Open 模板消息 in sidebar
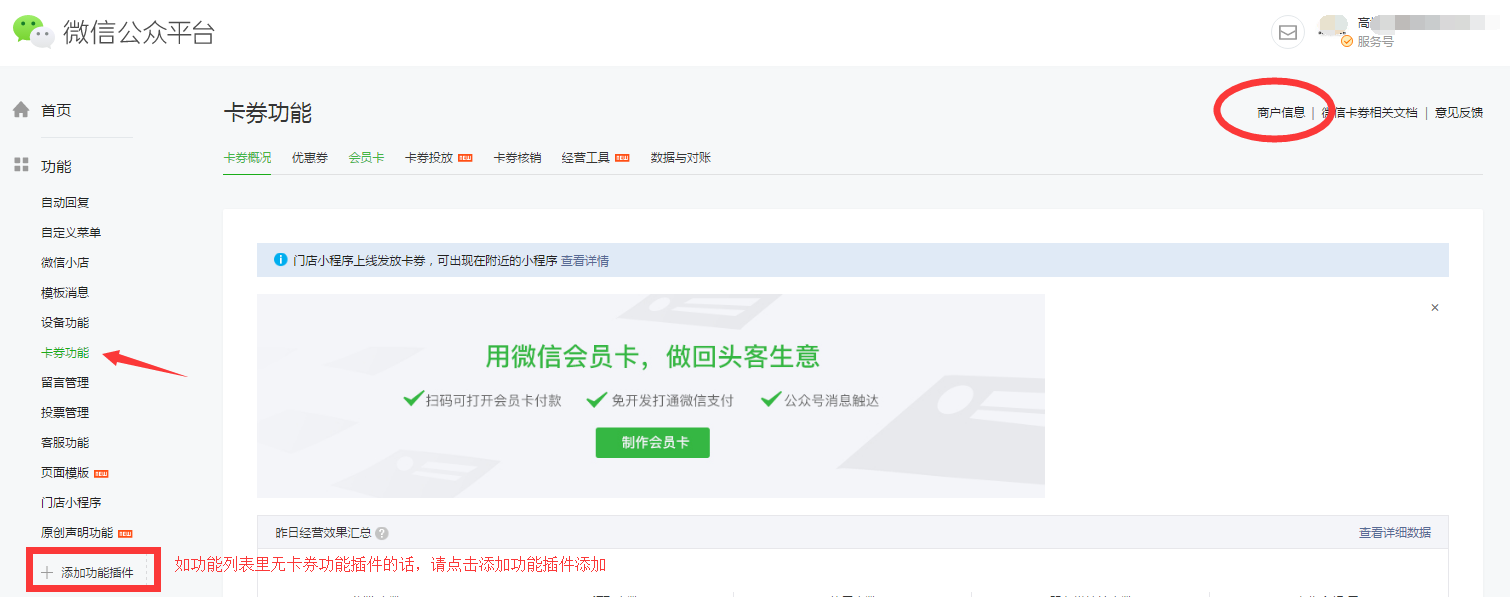1510x597 pixels. click(x=65, y=292)
